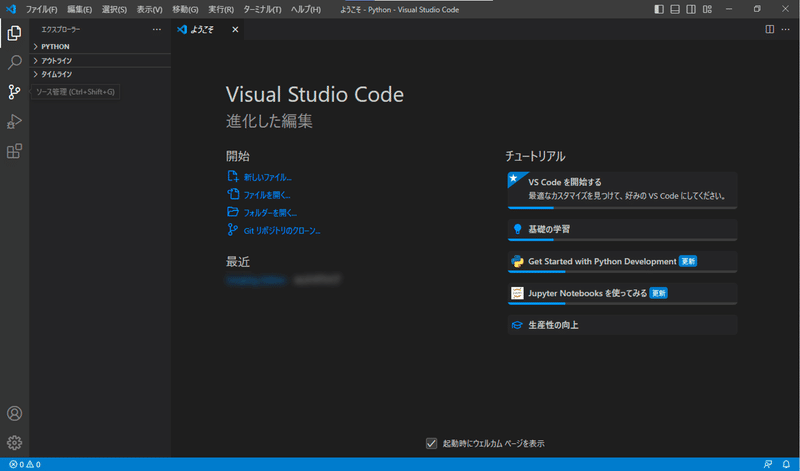Open VS Code を開始する walkthrough

pos(622,190)
